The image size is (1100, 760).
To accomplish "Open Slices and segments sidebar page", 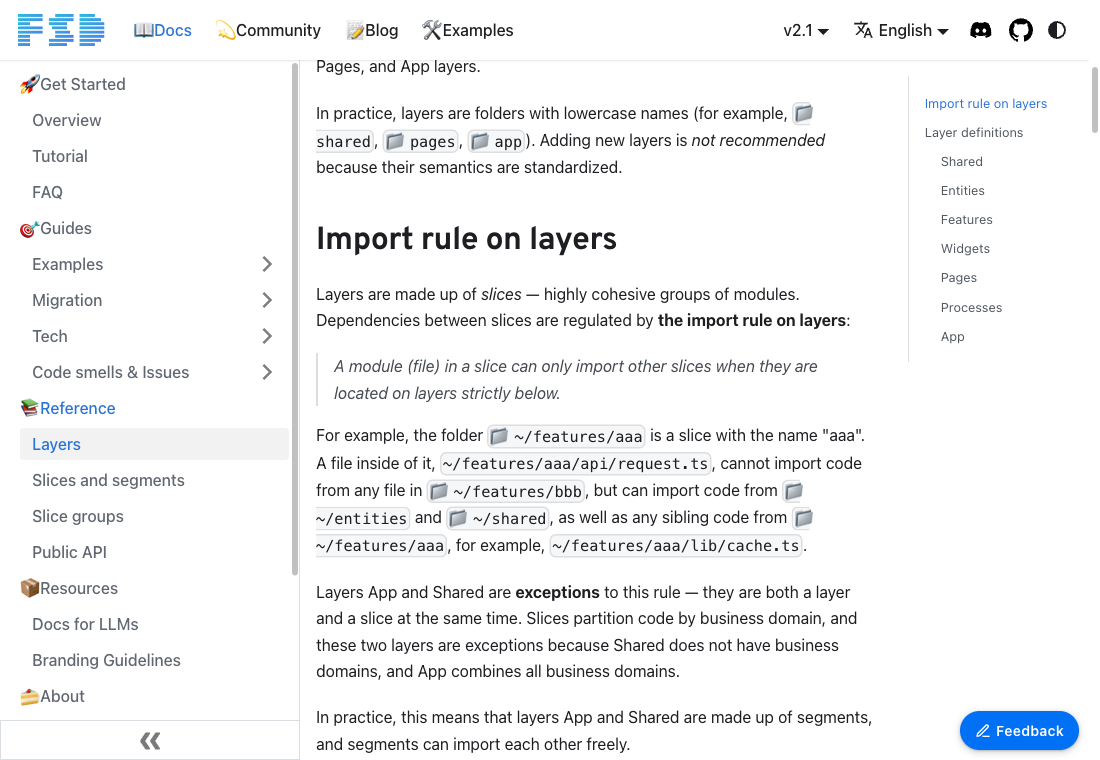I will pos(108,481).
